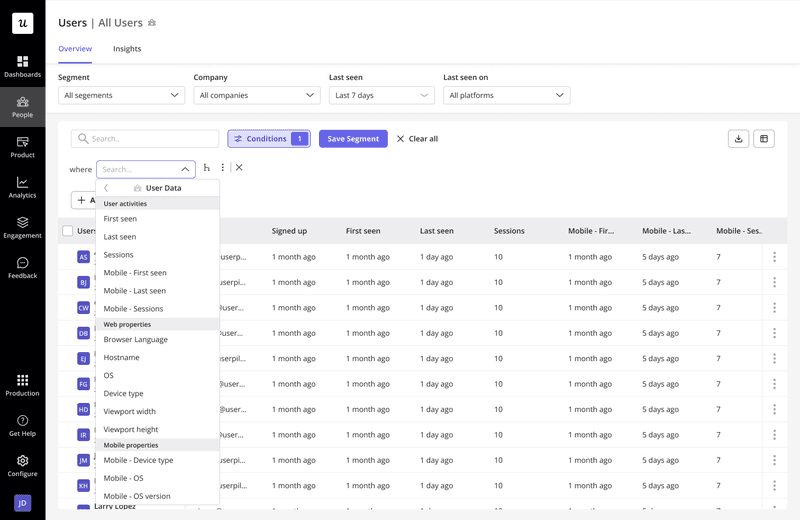Open Engagement section in sidebar
This screenshot has width=800, height=520.
tap(22, 227)
